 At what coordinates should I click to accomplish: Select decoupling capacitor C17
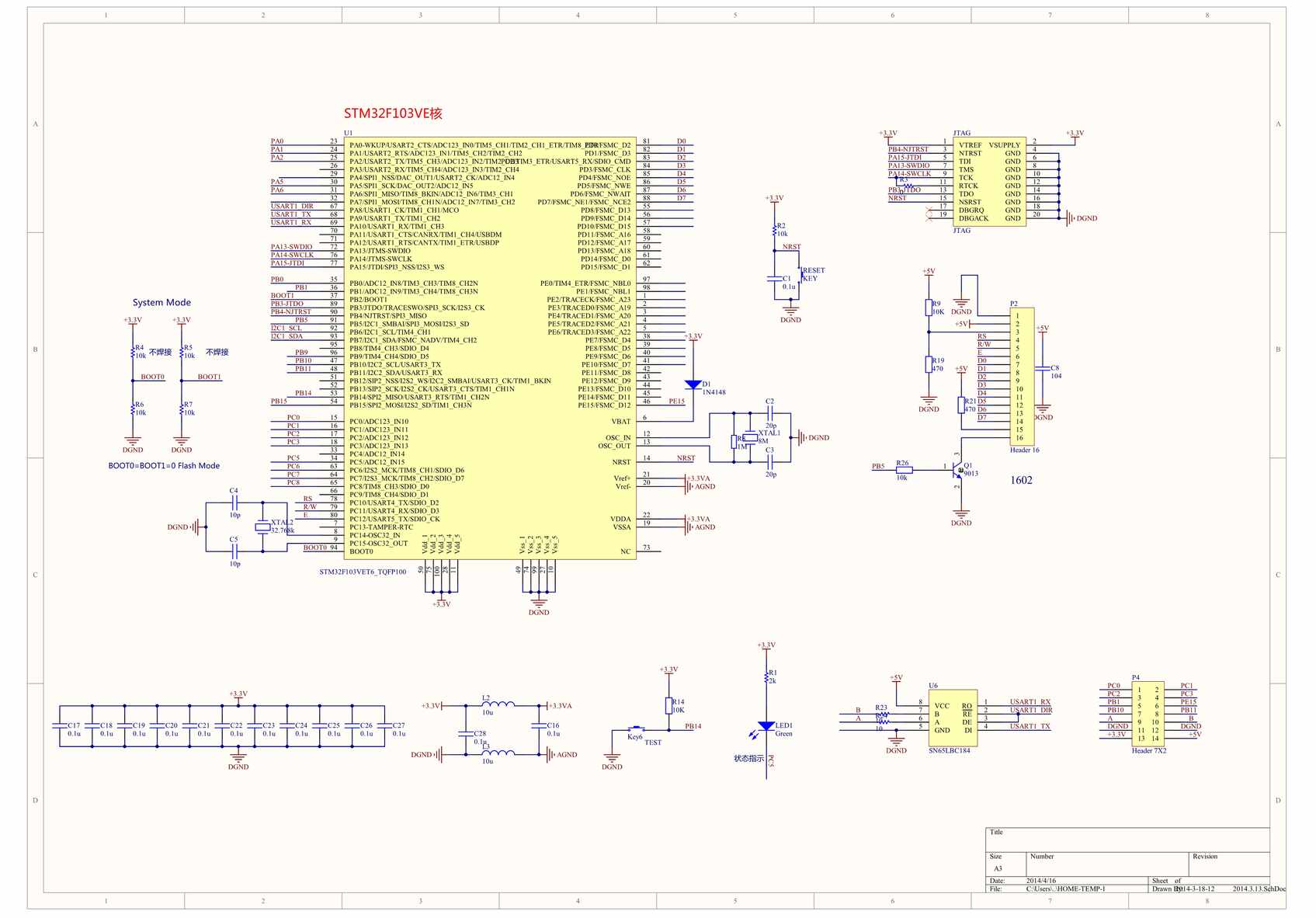coord(60,726)
